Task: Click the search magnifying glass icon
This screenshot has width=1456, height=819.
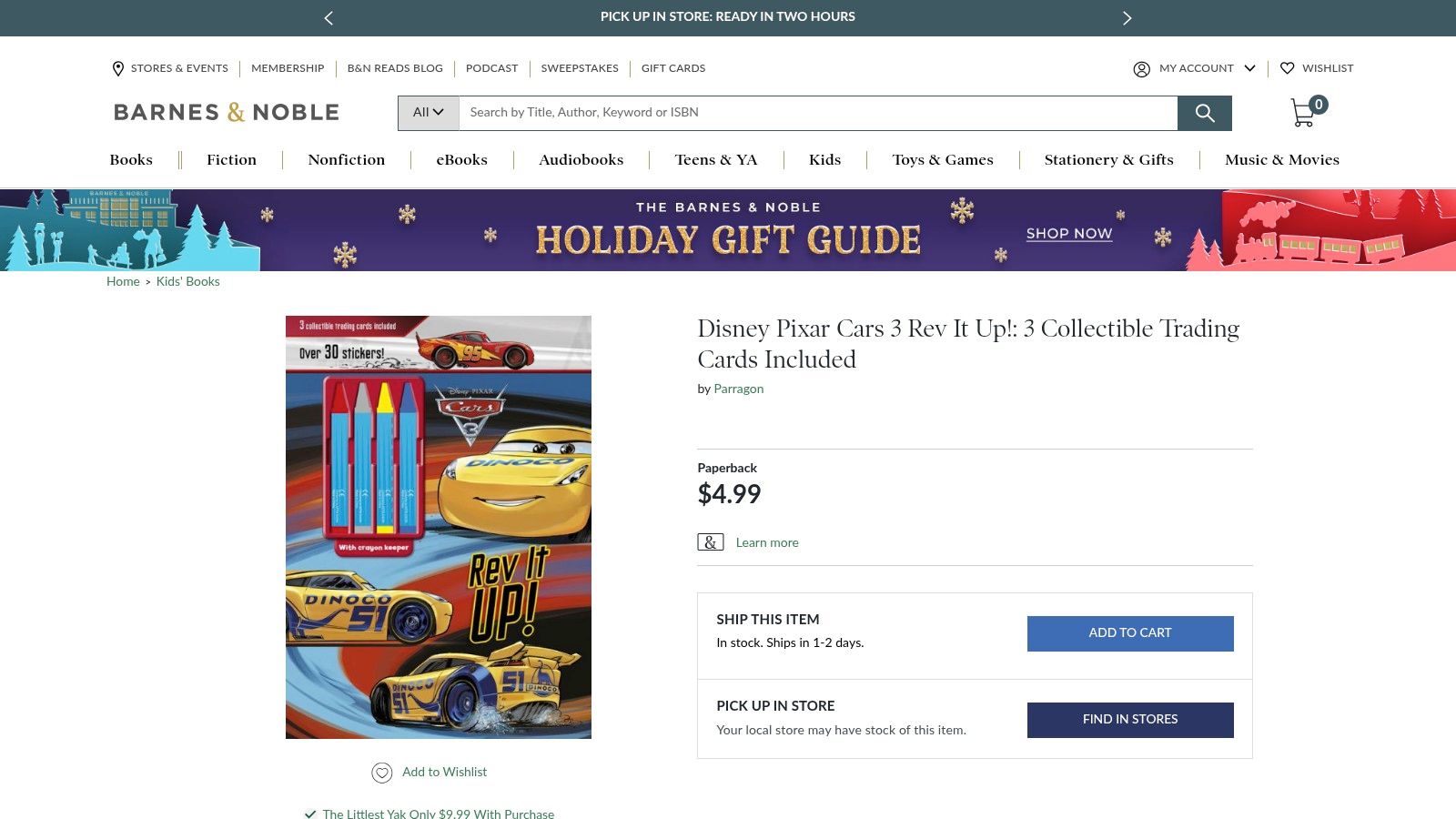Action: [1205, 113]
